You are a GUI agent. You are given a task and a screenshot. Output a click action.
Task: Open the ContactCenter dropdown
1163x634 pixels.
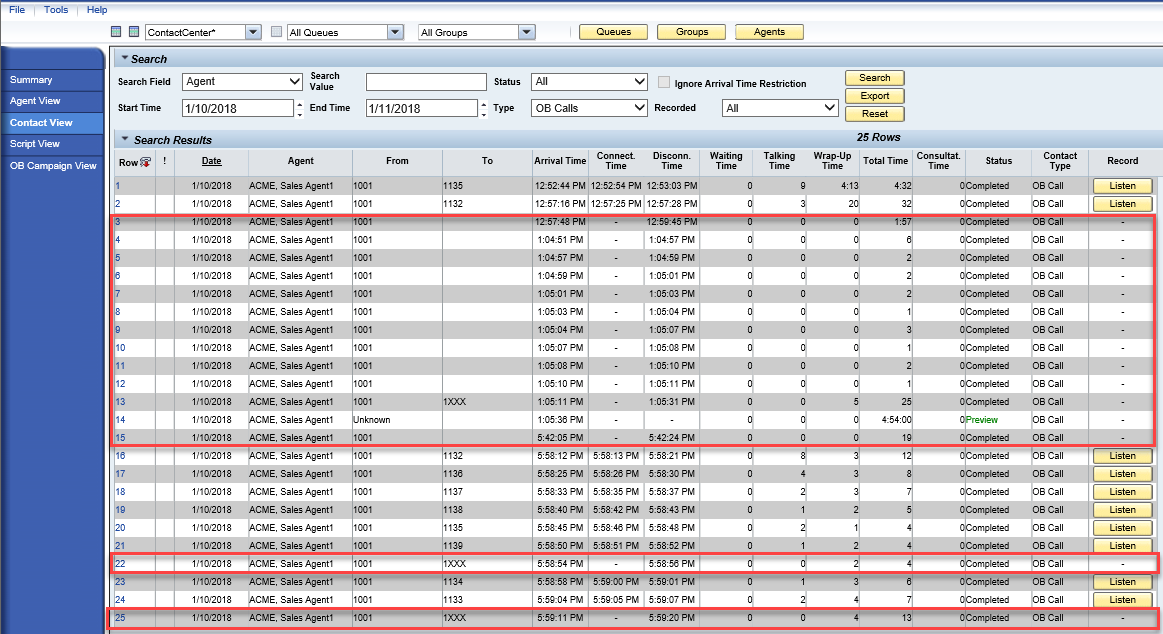tap(254, 32)
